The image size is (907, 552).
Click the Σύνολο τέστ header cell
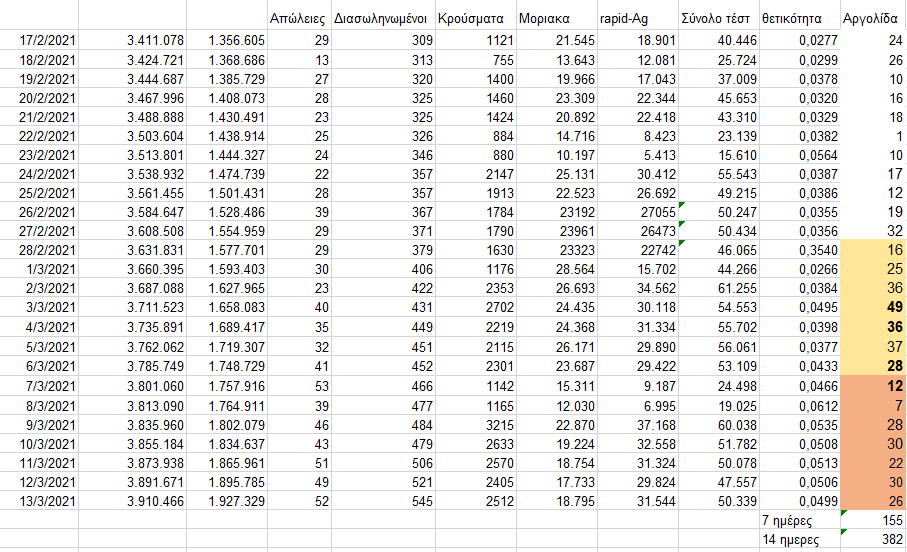[718, 18]
